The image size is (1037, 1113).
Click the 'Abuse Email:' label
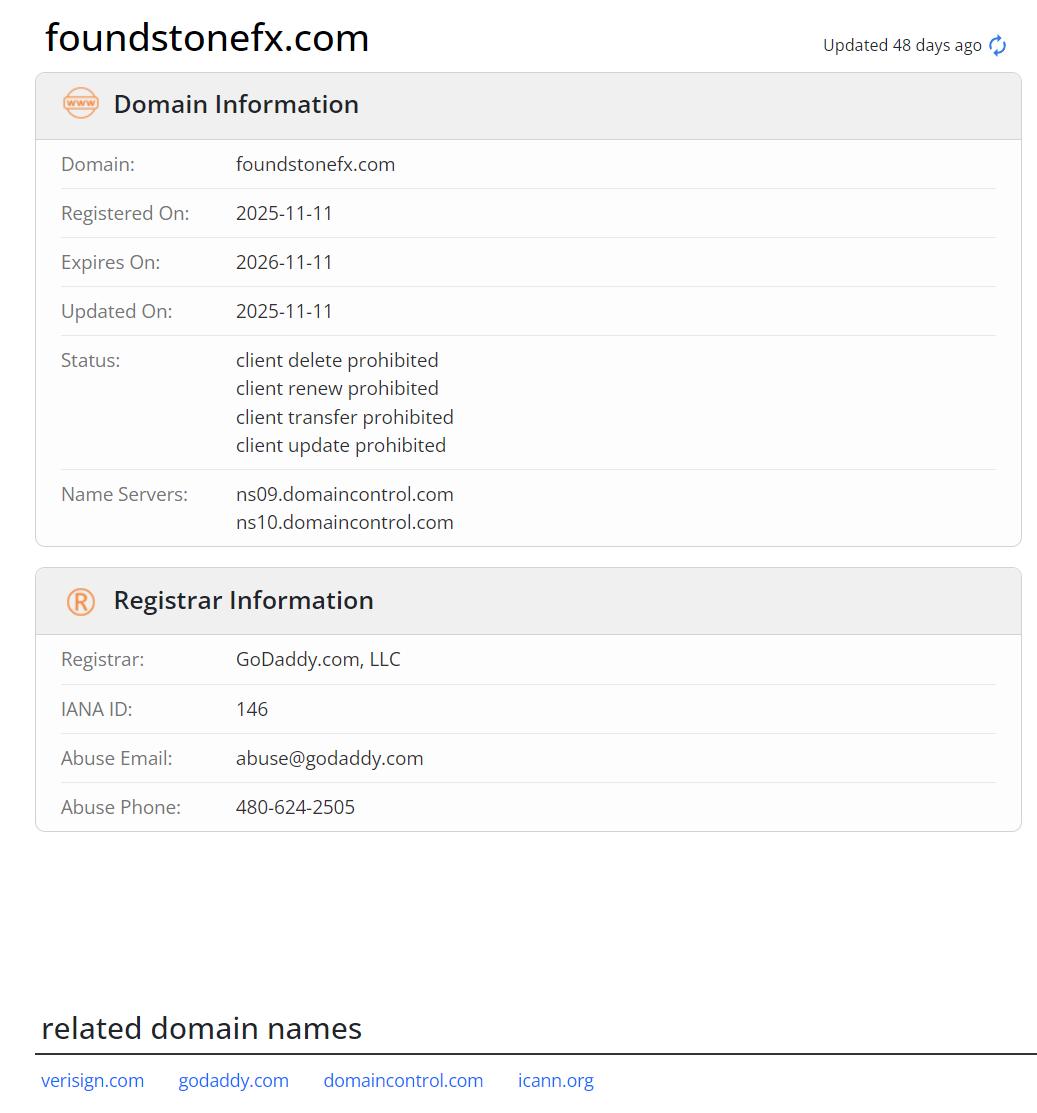(116, 758)
